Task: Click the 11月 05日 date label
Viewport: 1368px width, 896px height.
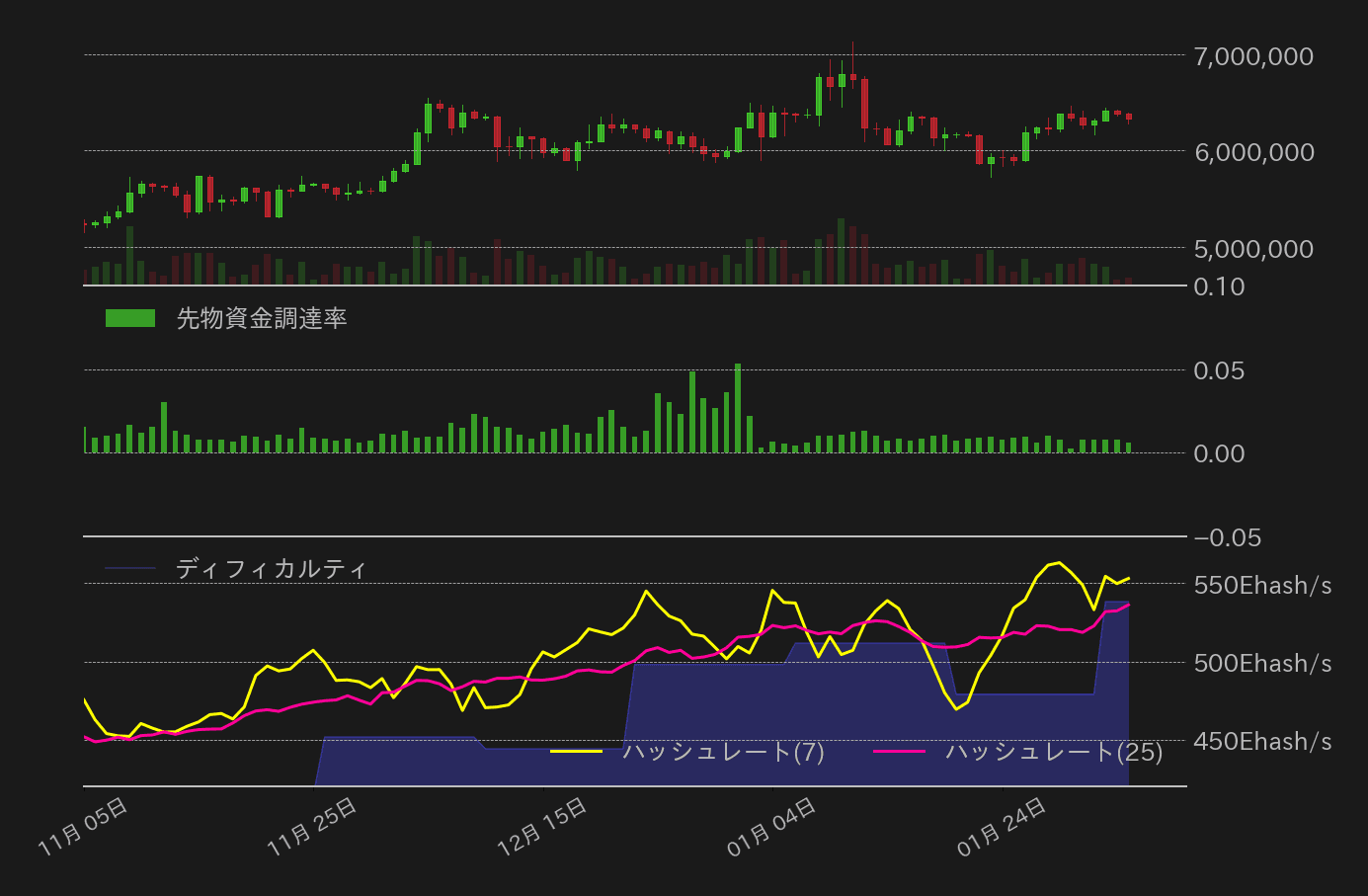Action: click(x=84, y=828)
